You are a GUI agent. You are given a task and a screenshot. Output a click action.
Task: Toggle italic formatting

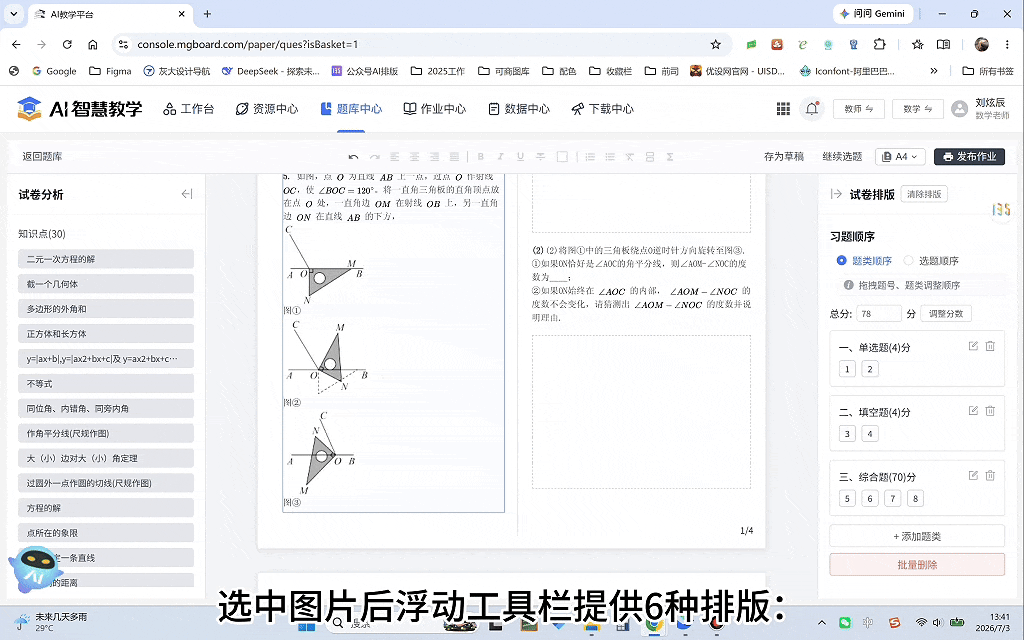[x=500, y=157]
